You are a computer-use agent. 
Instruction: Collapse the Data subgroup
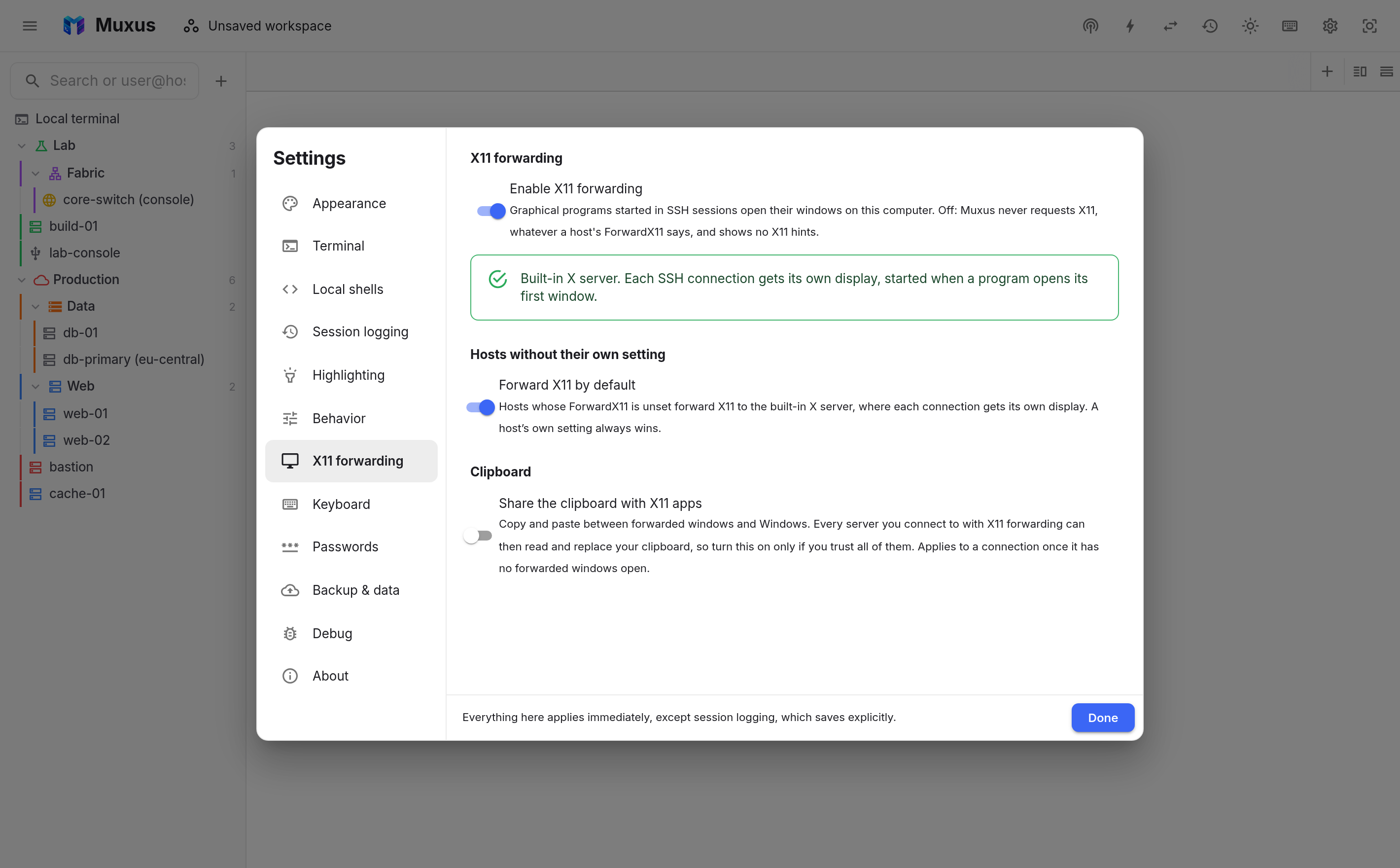35,307
